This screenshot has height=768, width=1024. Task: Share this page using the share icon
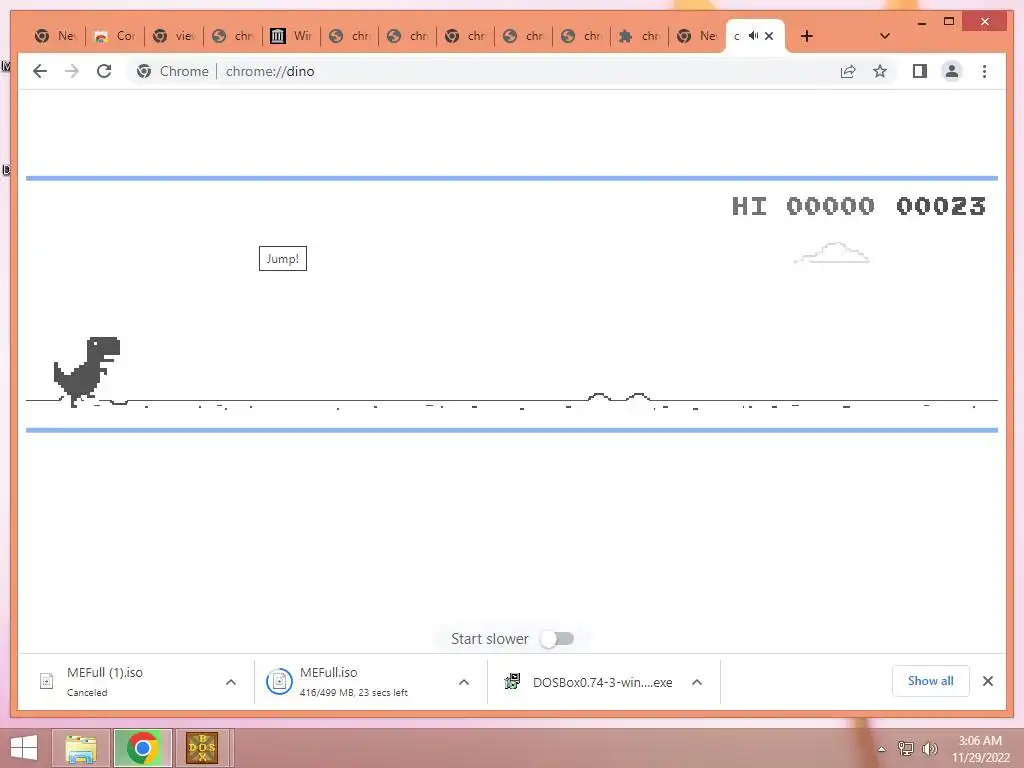(848, 71)
